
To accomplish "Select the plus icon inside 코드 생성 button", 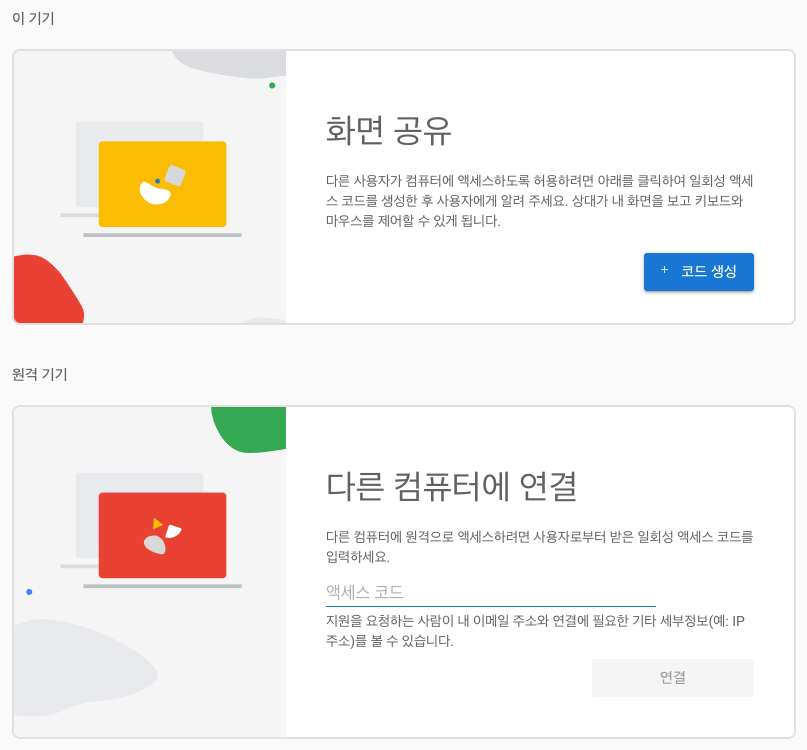I will coord(663,271).
